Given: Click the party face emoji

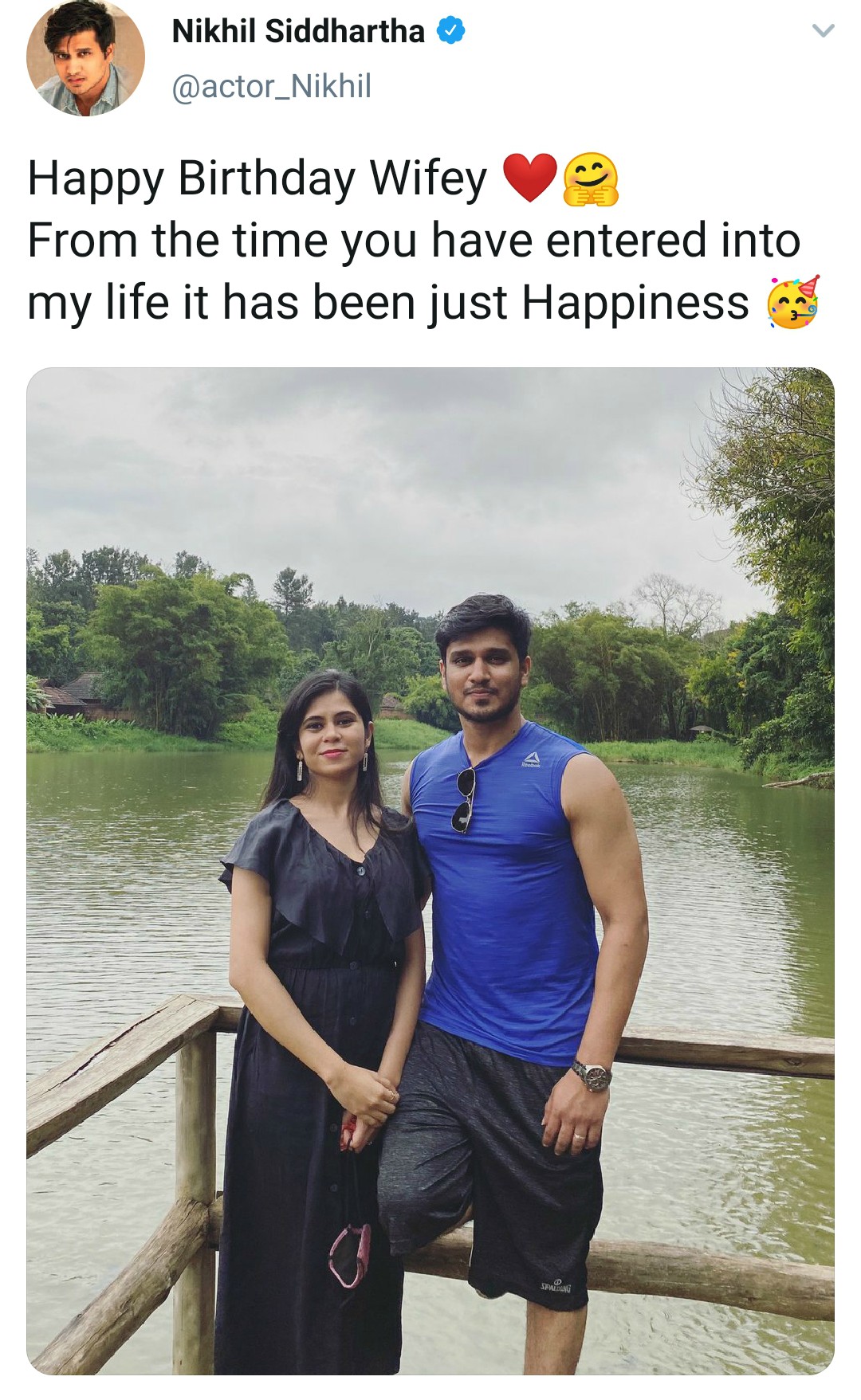Looking at the screenshot, I should point(792,303).
